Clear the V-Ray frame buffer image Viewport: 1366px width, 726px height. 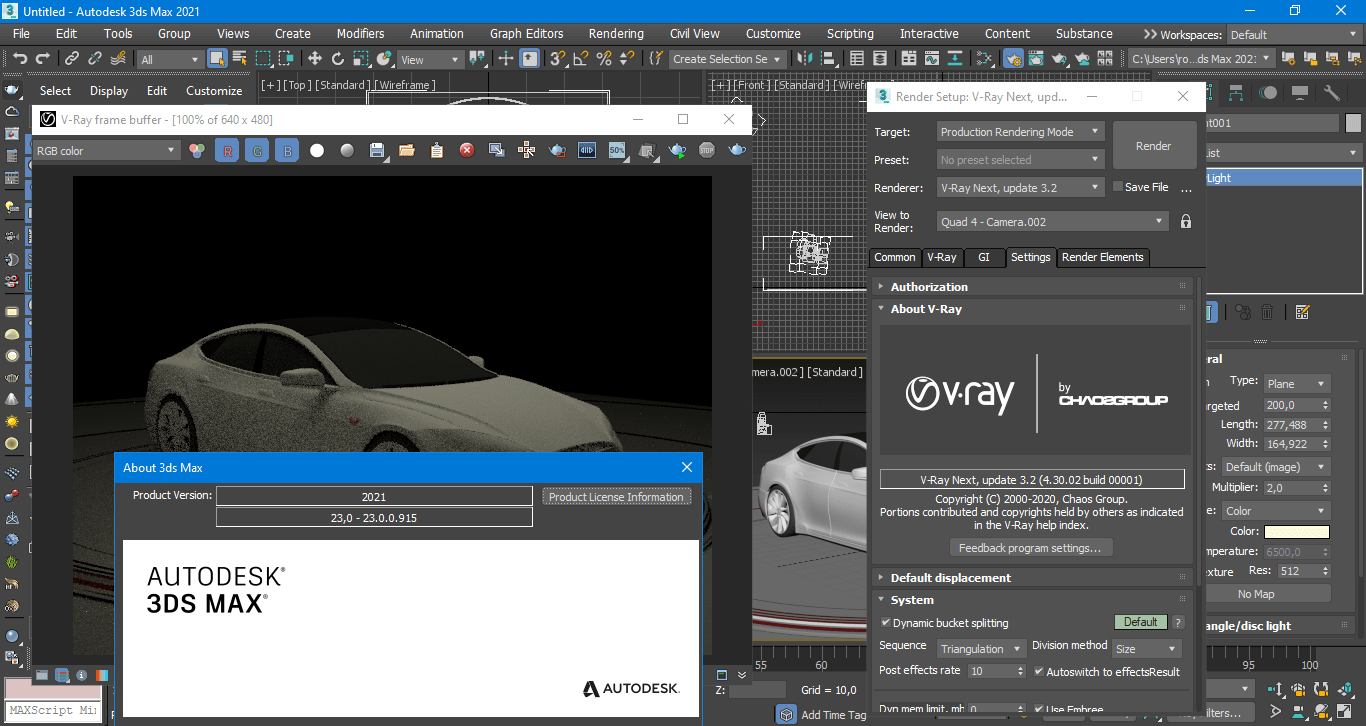coord(466,151)
